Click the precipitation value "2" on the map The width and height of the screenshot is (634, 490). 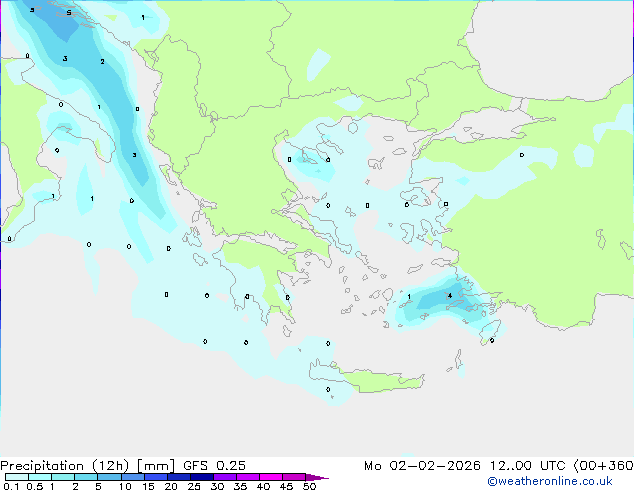102,61
